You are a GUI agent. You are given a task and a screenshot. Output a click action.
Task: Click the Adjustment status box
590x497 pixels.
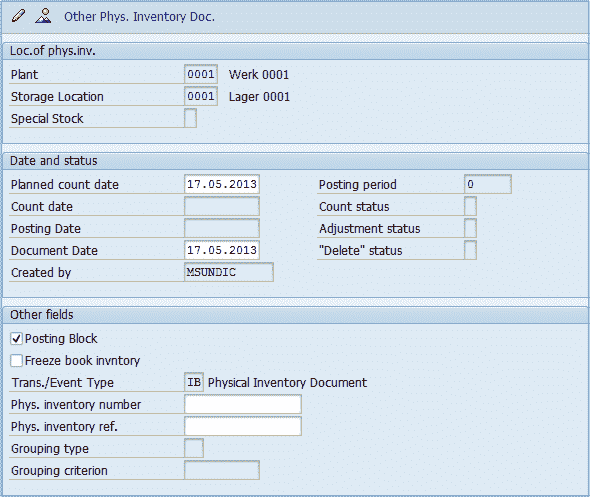(x=470, y=228)
